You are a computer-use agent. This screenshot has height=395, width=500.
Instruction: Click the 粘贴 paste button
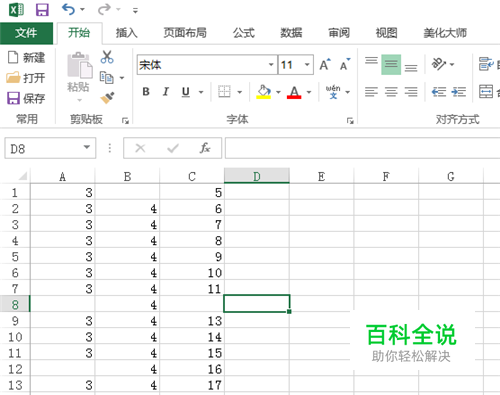[x=79, y=77]
